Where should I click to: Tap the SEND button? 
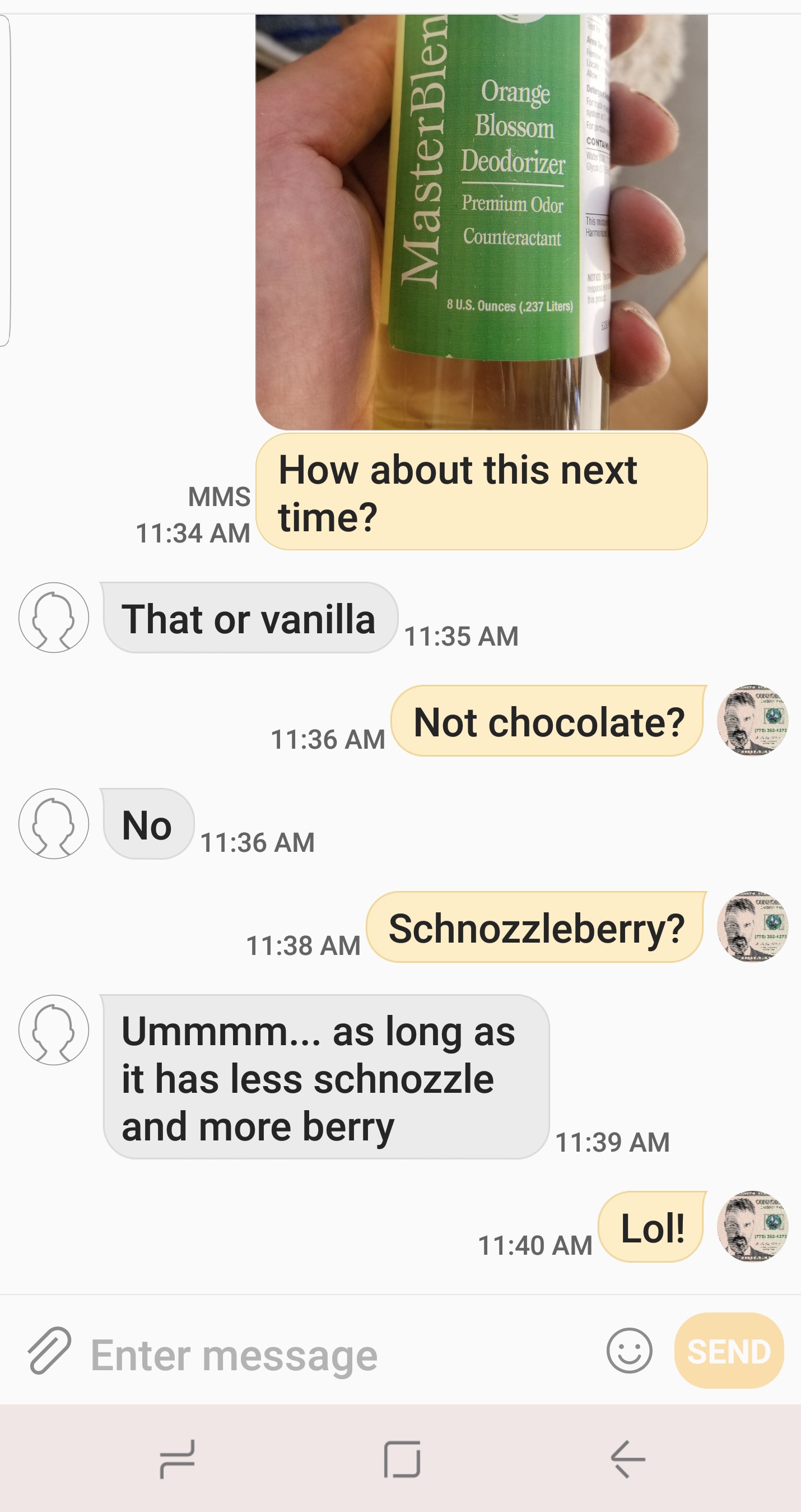point(729,1351)
